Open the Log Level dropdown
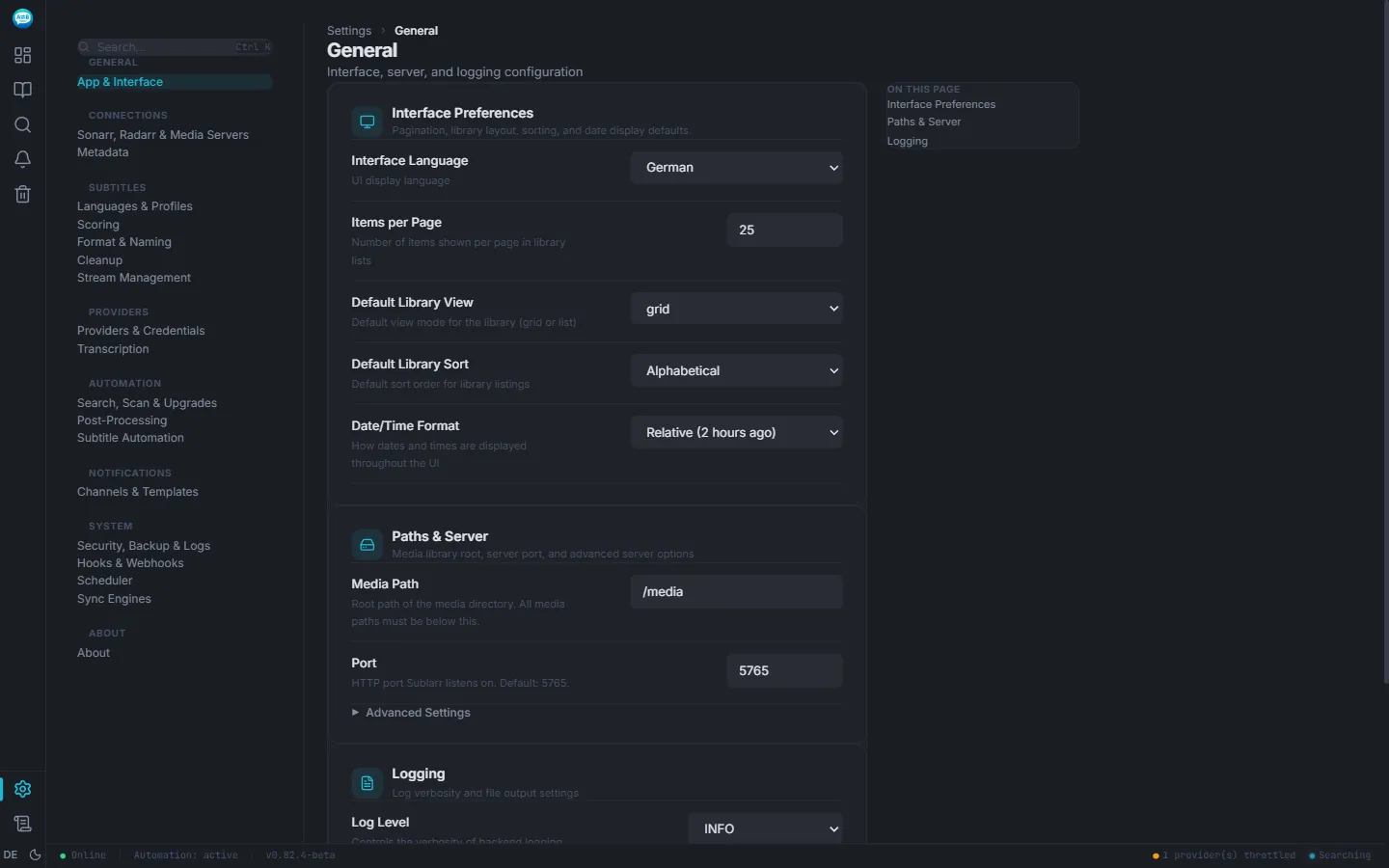This screenshot has height=868, width=1389. point(766,828)
